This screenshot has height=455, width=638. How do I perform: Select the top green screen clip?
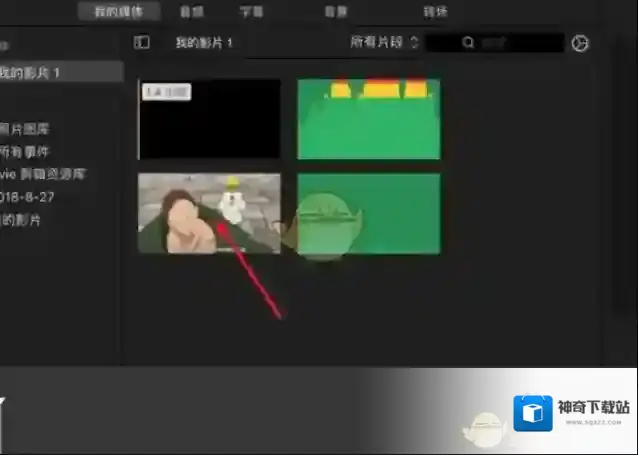(x=368, y=120)
